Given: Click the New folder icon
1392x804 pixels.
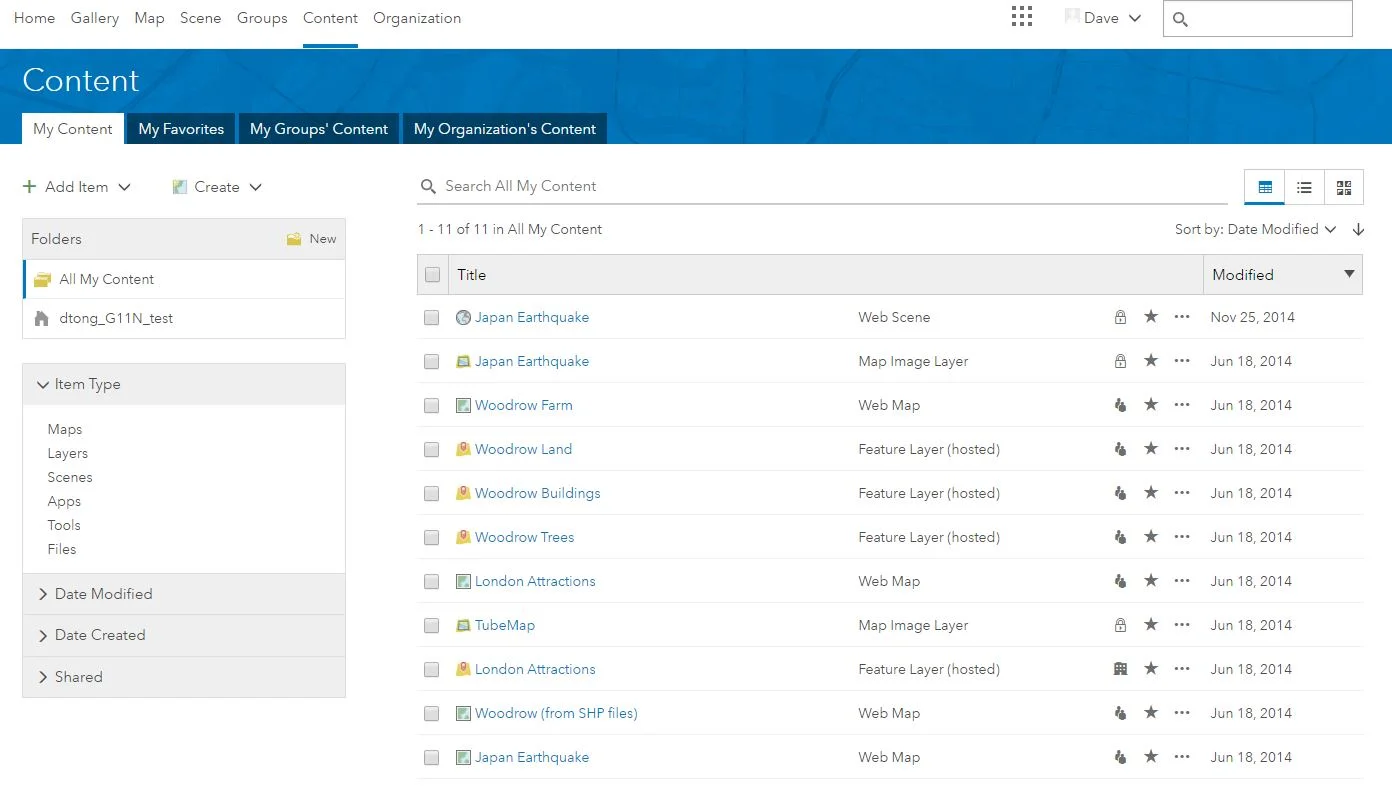Looking at the screenshot, I should (x=293, y=239).
